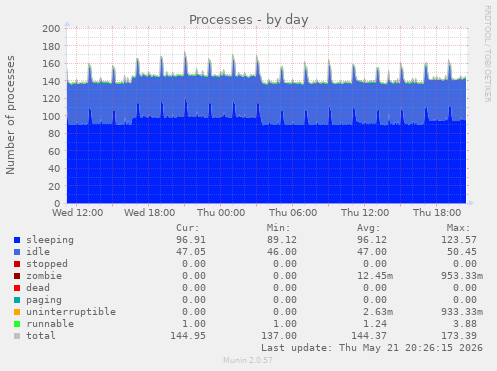Click the 'Avg:' column header
Viewport: 497px width, 371px height.
369,228
